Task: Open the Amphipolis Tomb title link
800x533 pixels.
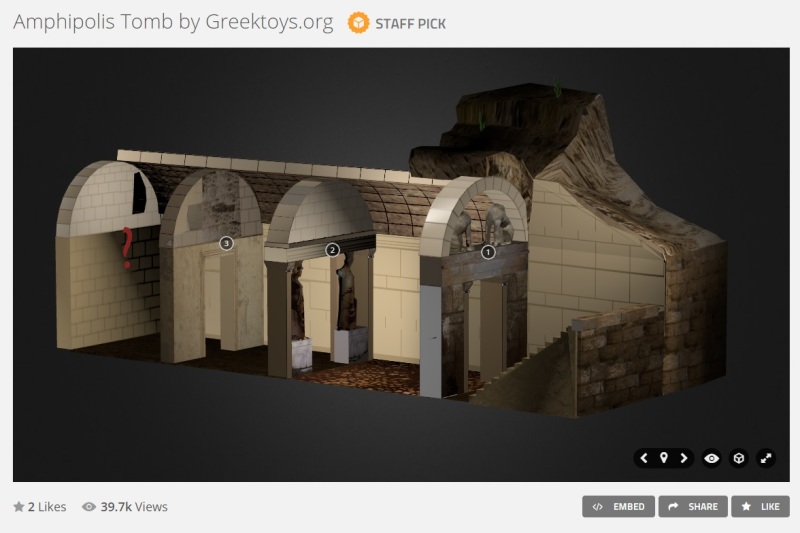Action: coord(173,22)
